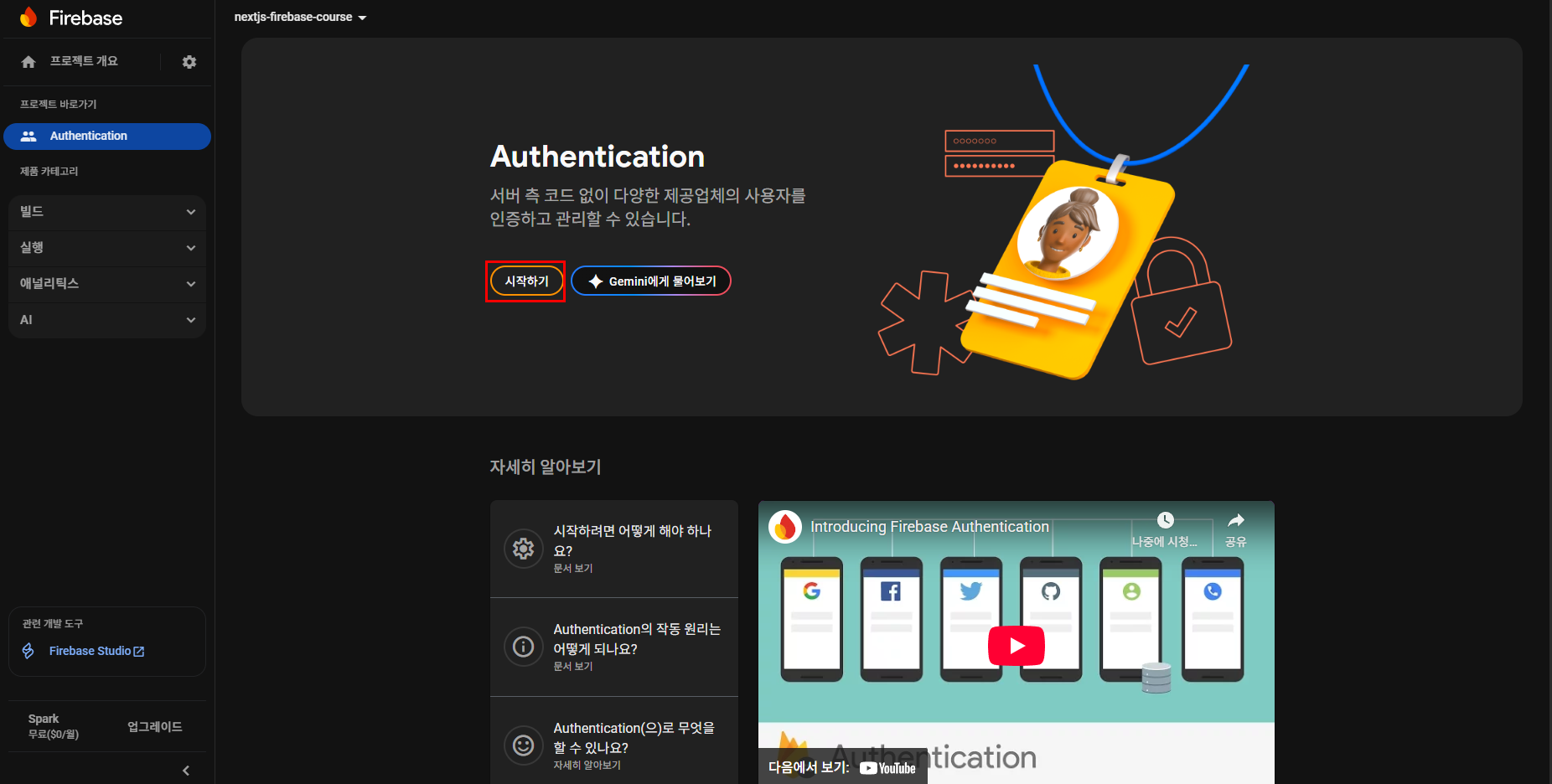Expand the AI category
Image resolution: width=1552 pixels, height=784 pixels.
pos(107,320)
